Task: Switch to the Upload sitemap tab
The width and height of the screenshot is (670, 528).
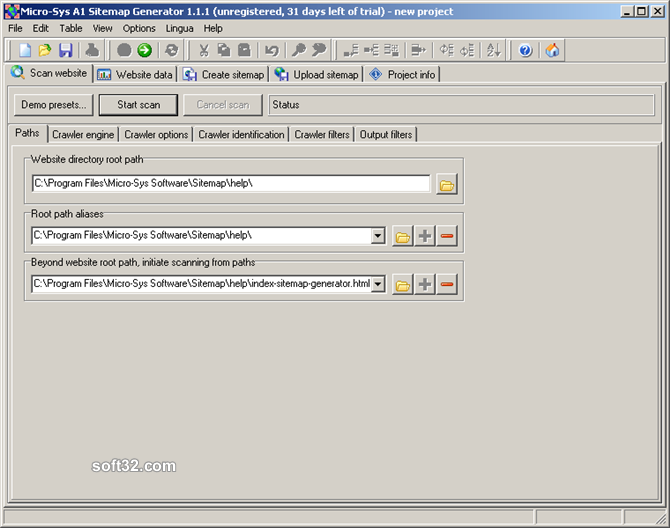Action: click(x=317, y=75)
